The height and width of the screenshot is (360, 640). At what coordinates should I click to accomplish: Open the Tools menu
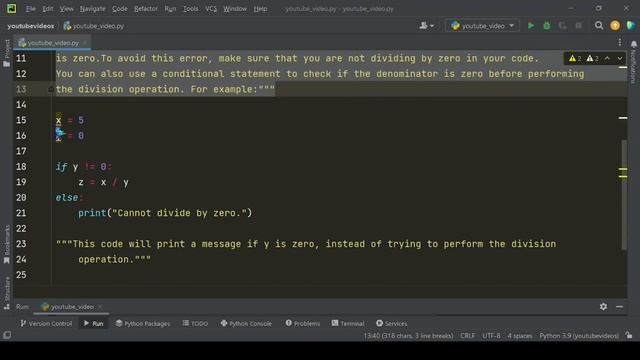point(190,9)
